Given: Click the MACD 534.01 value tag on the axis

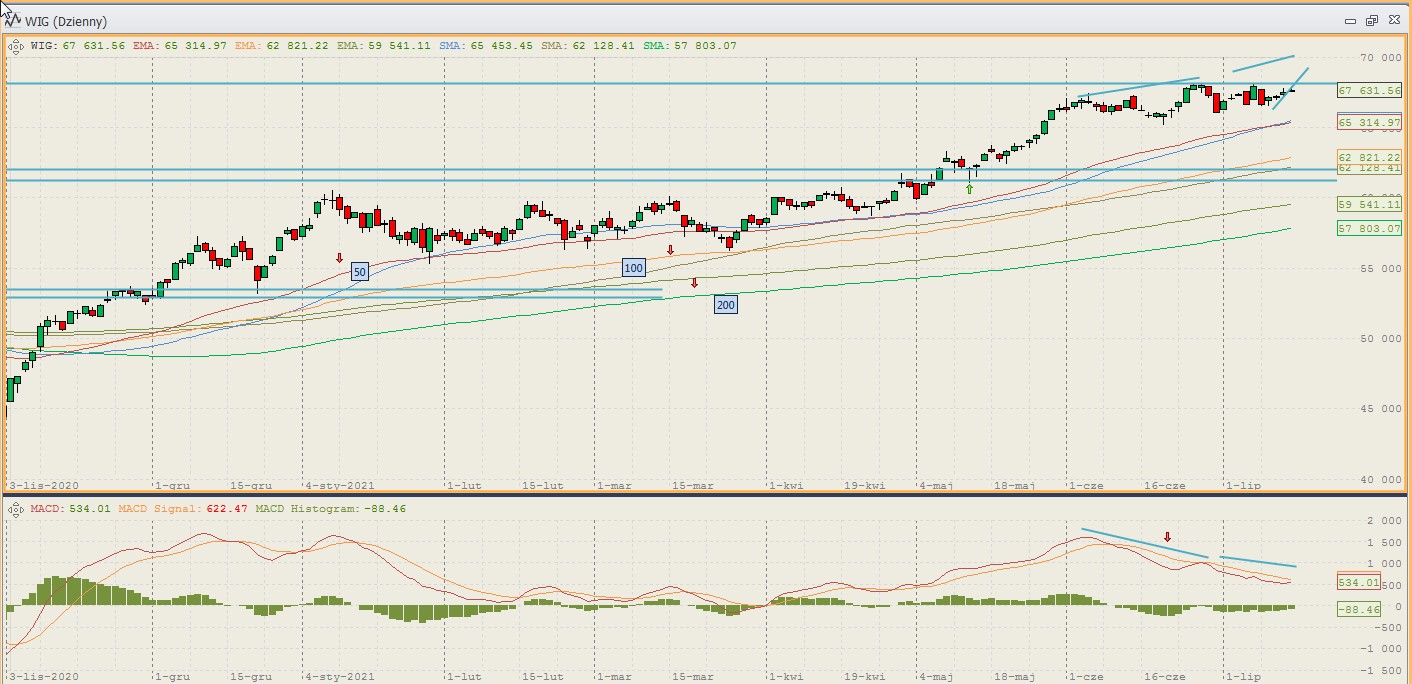Looking at the screenshot, I should [x=1359, y=582].
